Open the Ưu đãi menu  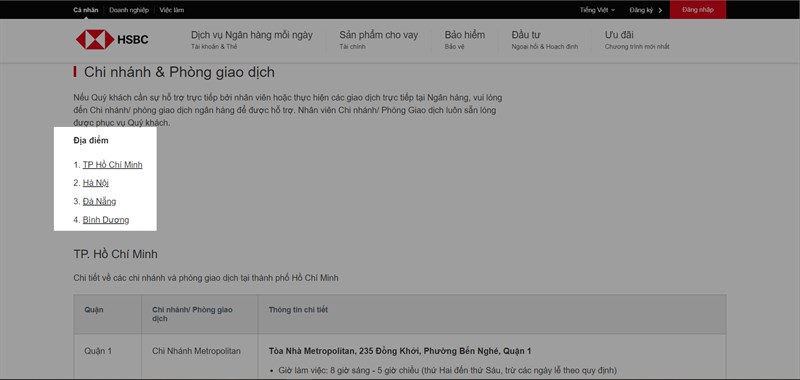pos(637,39)
